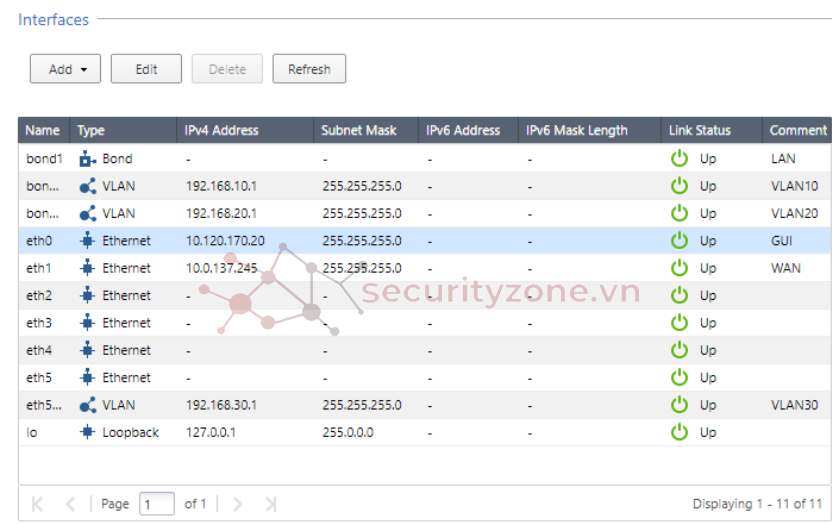837x524 pixels.
Task: Click the Subnet Mask column header
Action: 359,130
